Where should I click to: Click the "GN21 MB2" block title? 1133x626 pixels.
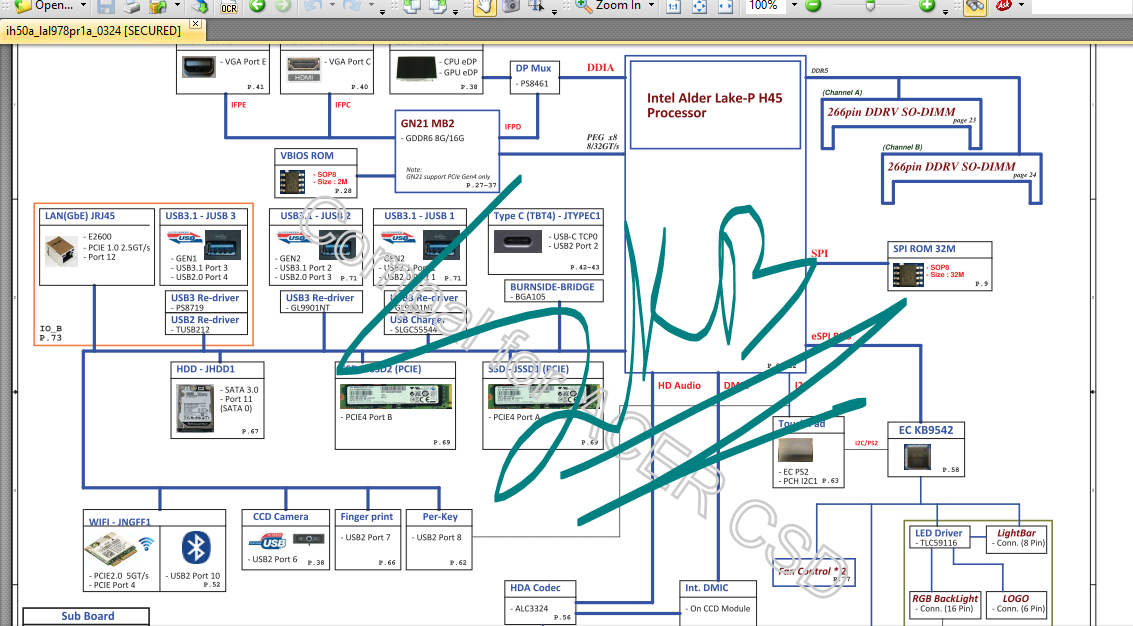tap(428, 124)
